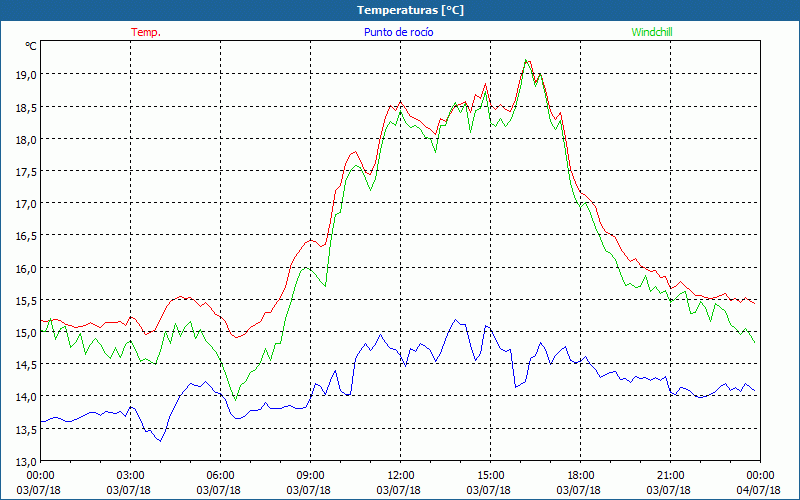This screenshot has height=500, width=800.
Task: Click the 19,0 y-axis value
Action: coord(26,74)
